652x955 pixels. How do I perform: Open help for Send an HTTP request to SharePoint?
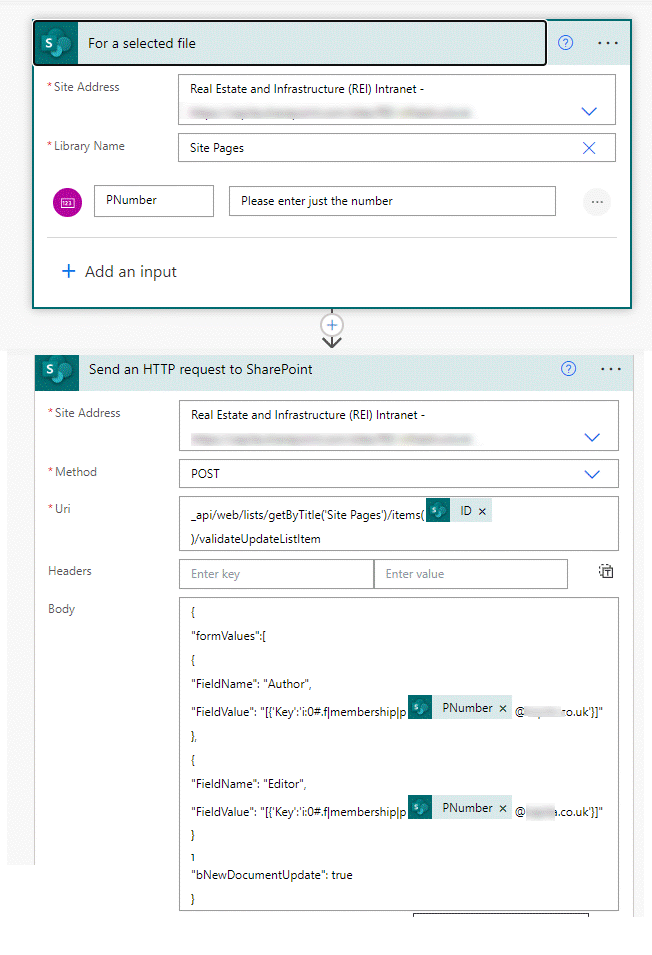coord(569,368)
